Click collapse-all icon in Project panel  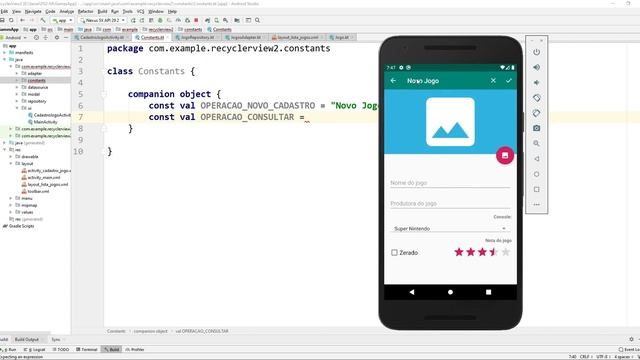pos(45,38)
